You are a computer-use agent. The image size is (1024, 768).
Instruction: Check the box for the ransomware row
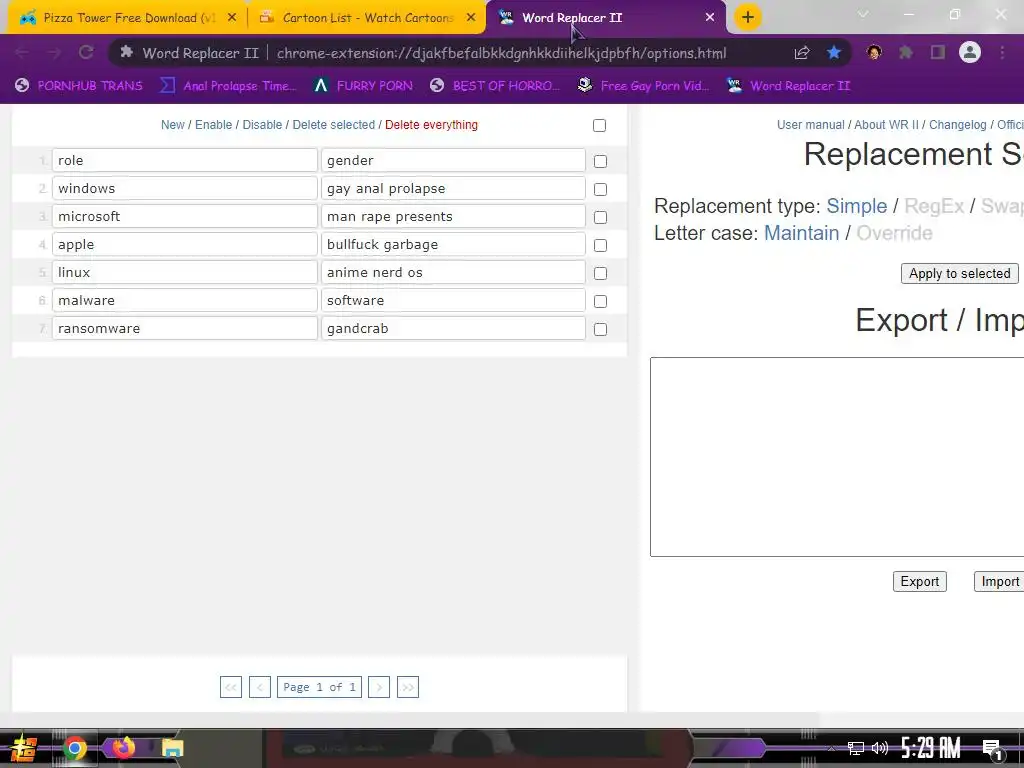[x=600, y=330]
